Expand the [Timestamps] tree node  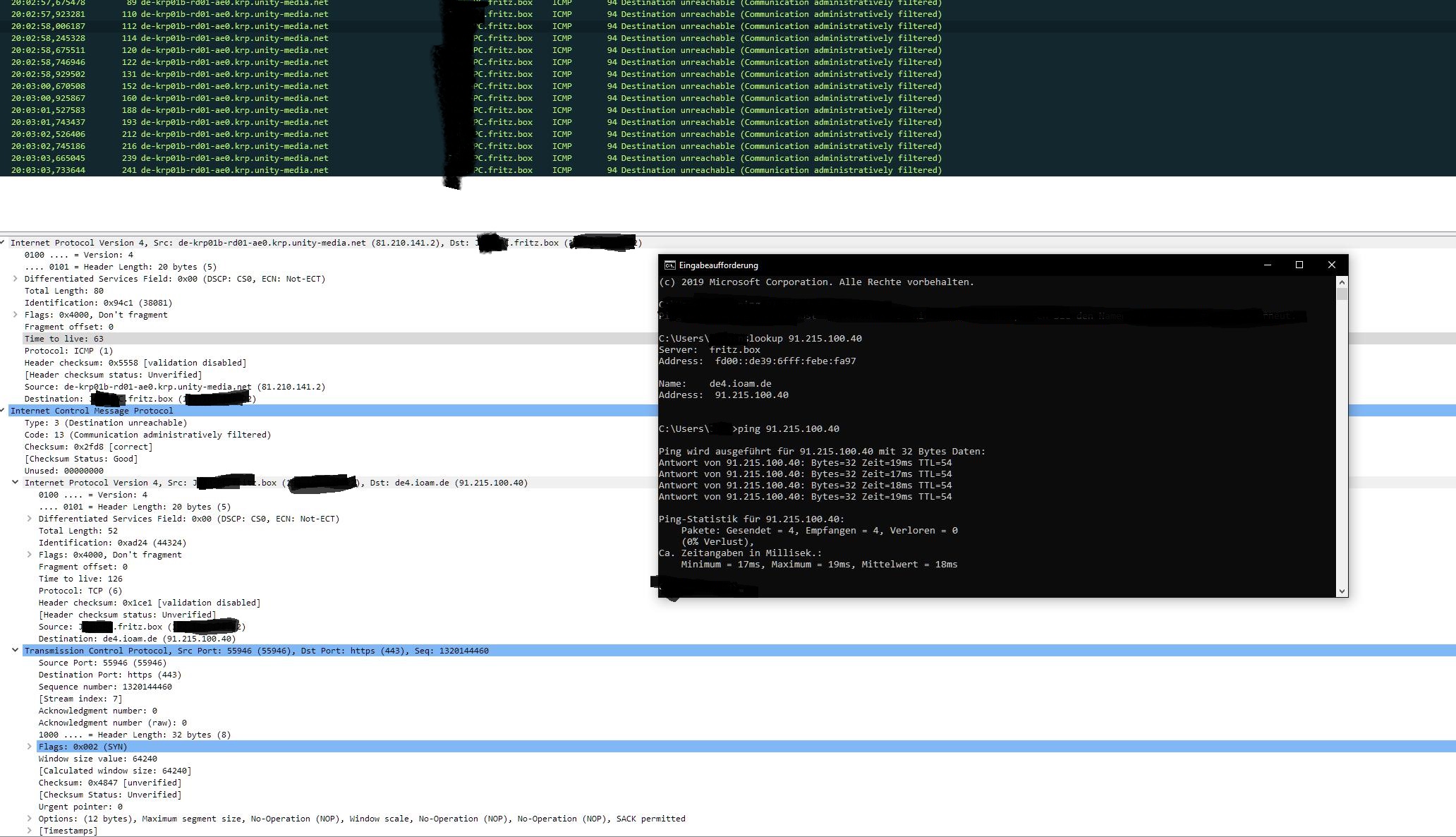[x=29, y=831]
